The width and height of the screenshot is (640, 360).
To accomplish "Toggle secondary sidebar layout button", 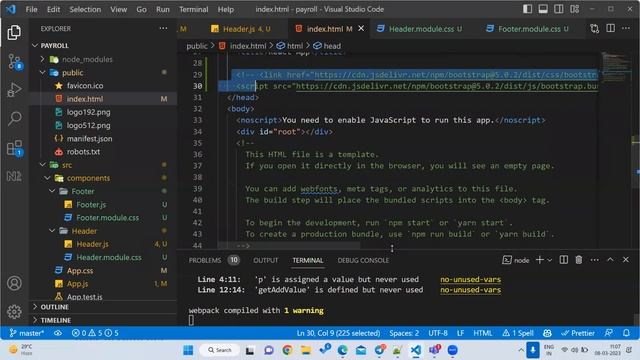I will click(559, 9).
